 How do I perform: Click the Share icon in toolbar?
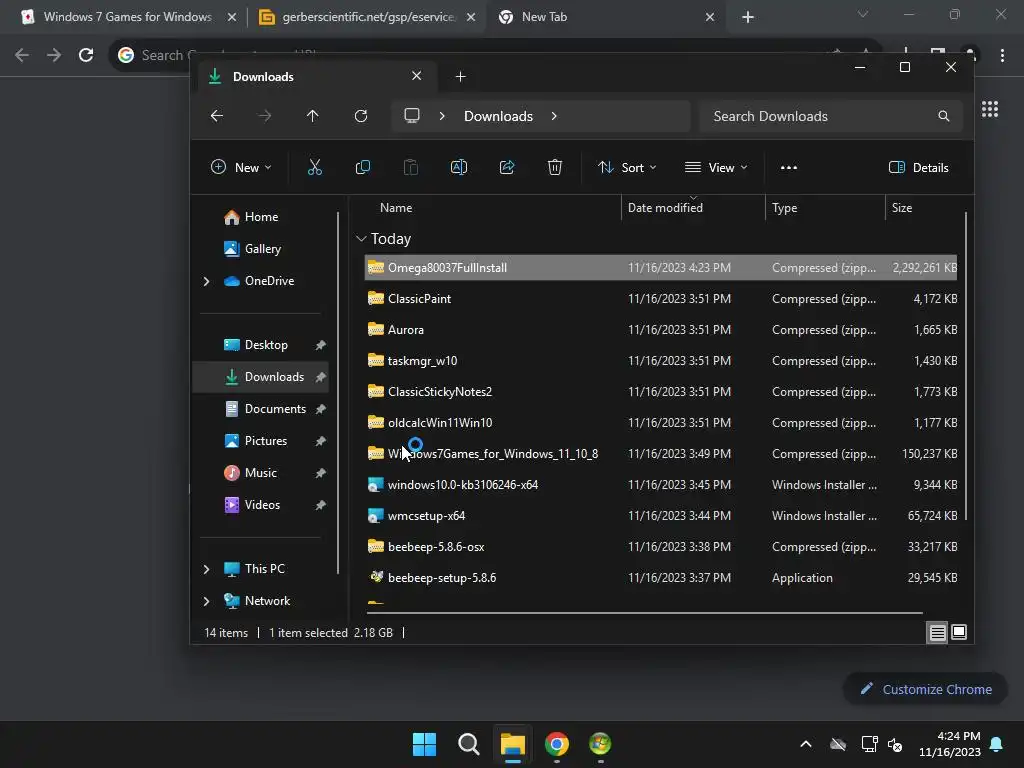[x=507, y=168]
